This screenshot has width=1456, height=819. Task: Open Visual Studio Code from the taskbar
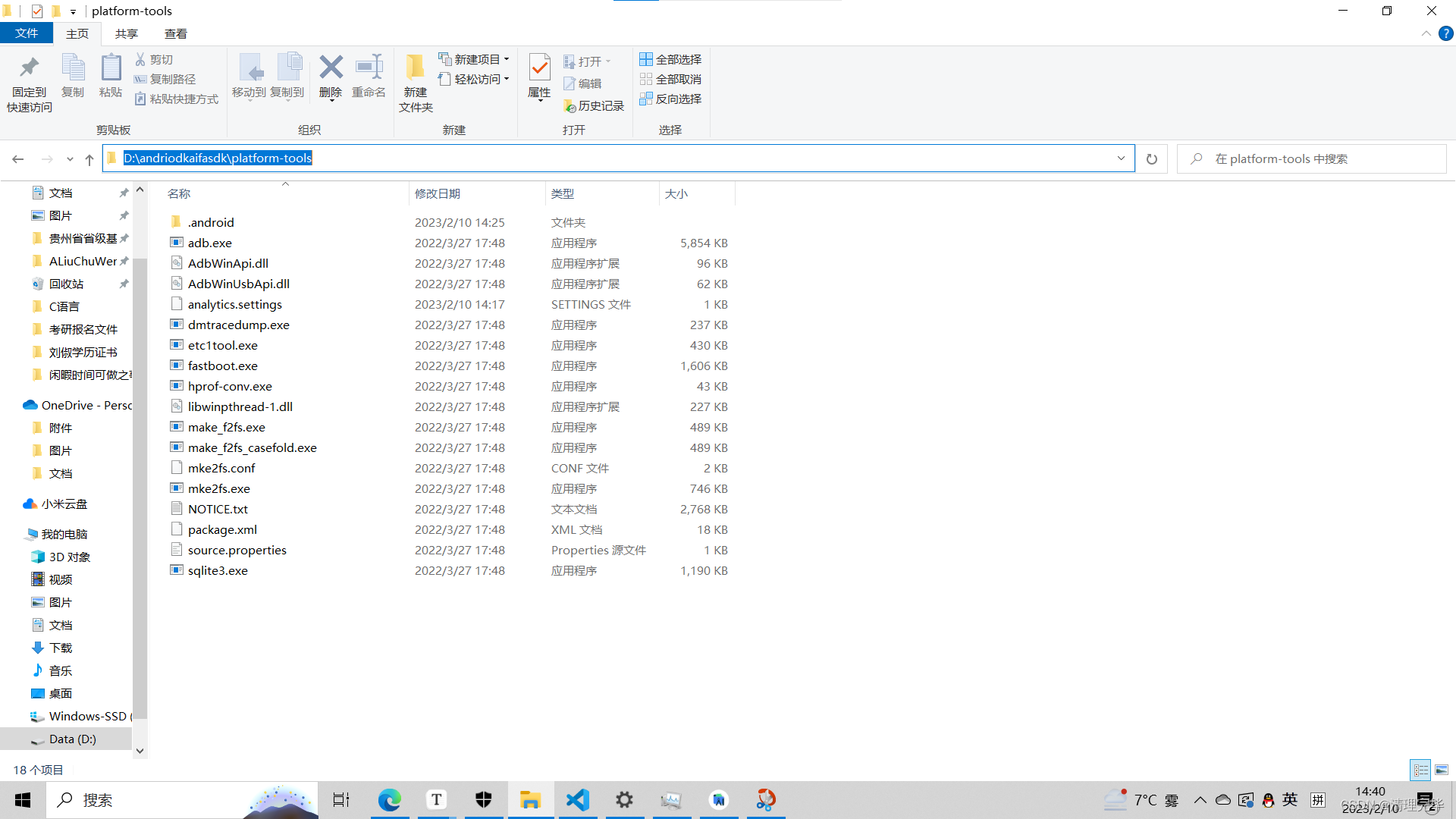click(577, 800)
